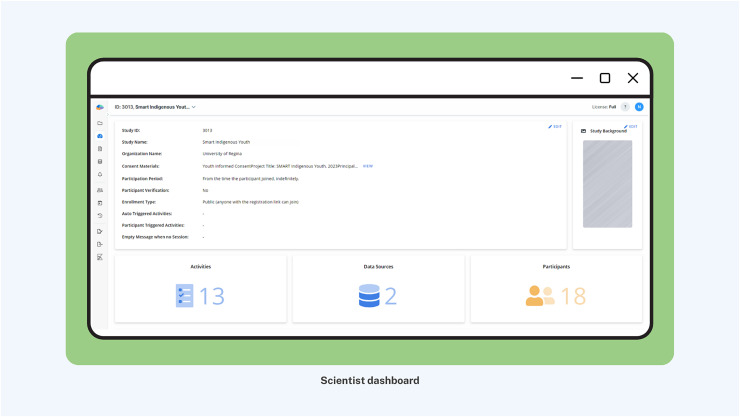Click the Study Background image thumbnail
740x417 pixels.
tap(607, 184)
